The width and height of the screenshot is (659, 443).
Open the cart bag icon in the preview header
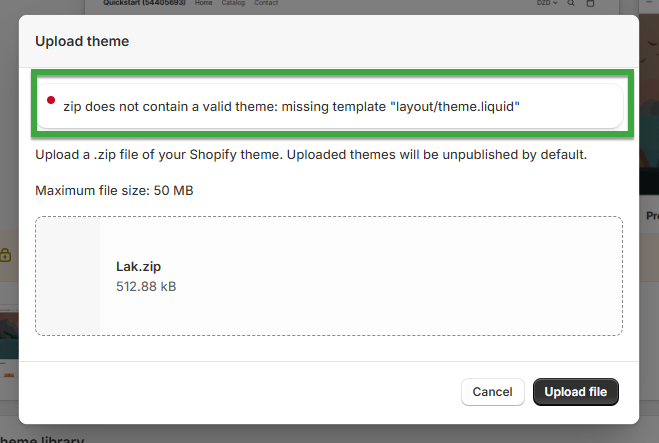pos(590,3)
